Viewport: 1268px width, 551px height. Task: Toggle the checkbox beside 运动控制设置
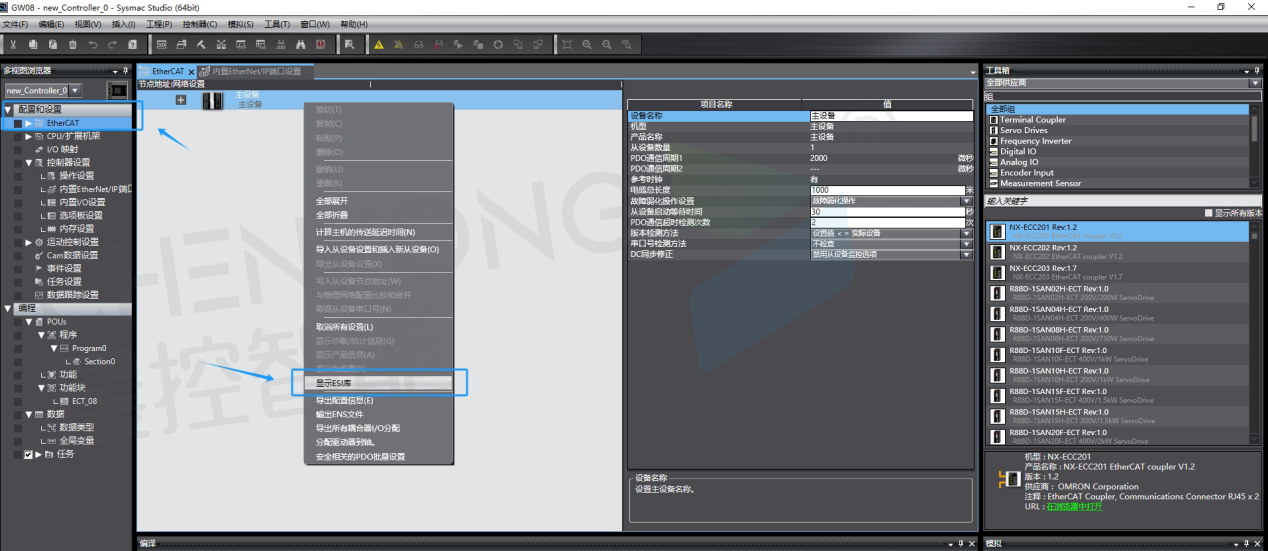[18, 242]
